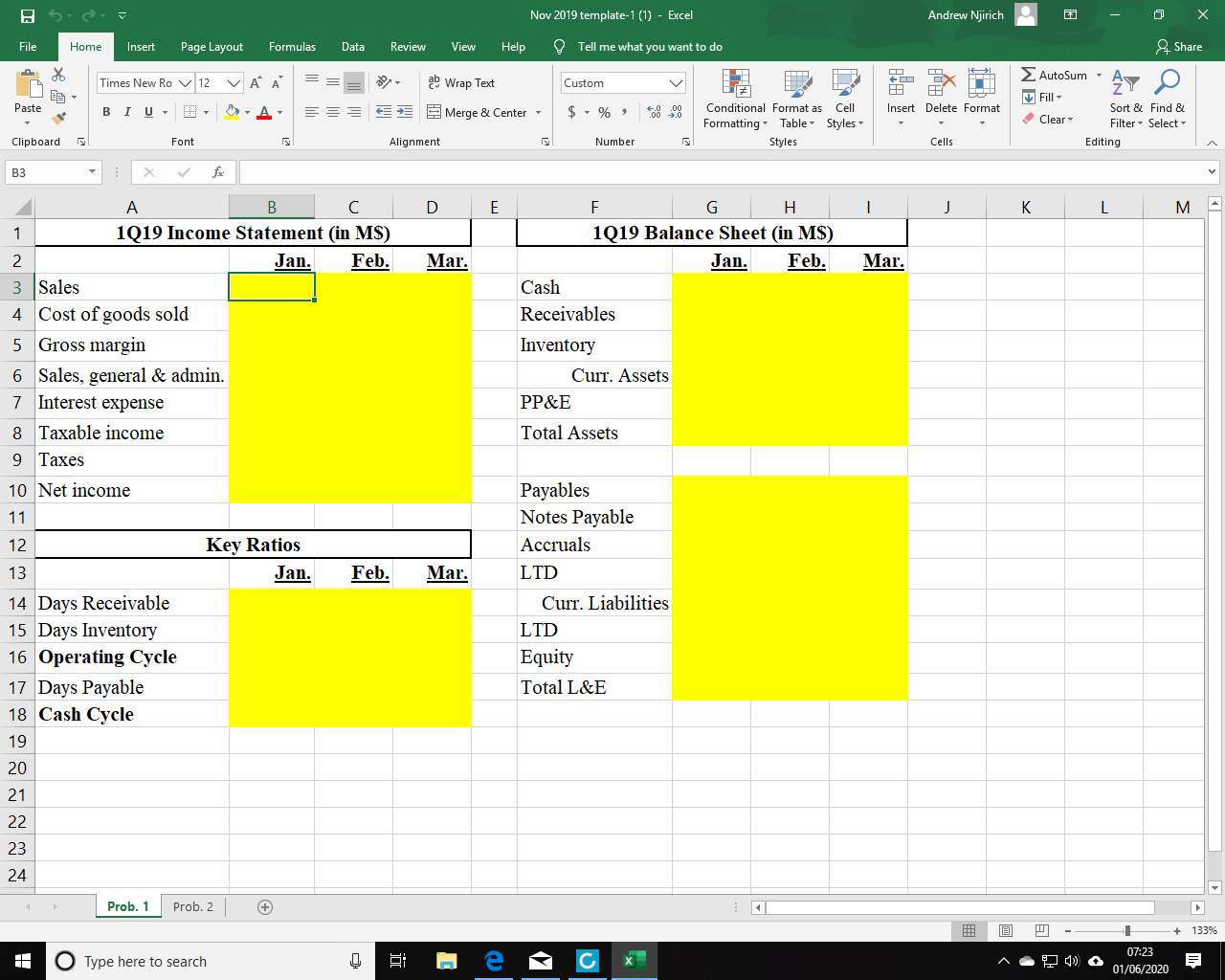Screen dimensions: 1225x980
Task: Open Conditional Formatting menu
Action: (735, 99)
